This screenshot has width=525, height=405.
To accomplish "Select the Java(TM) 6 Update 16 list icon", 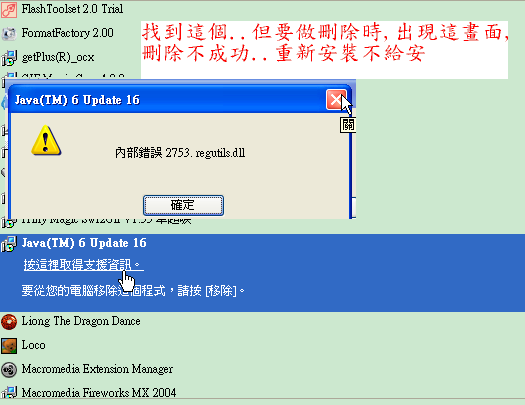I will [x=9, y=243].
